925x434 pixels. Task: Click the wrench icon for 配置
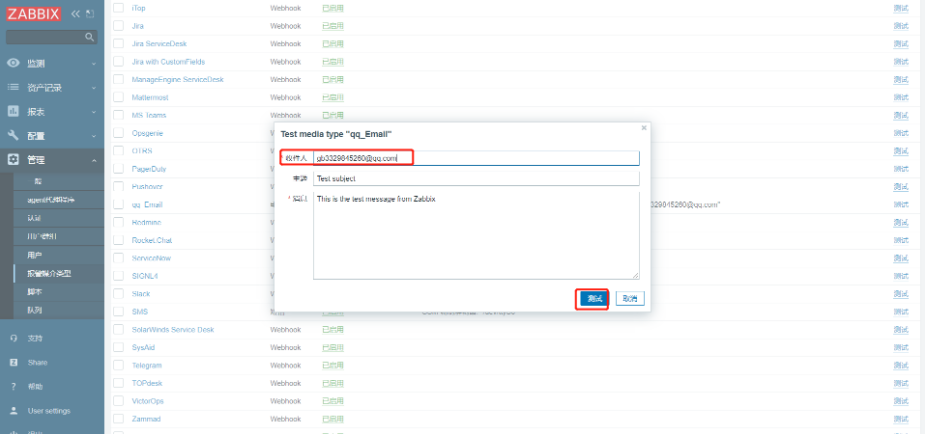pyautogui.click(x=13, y=136)
